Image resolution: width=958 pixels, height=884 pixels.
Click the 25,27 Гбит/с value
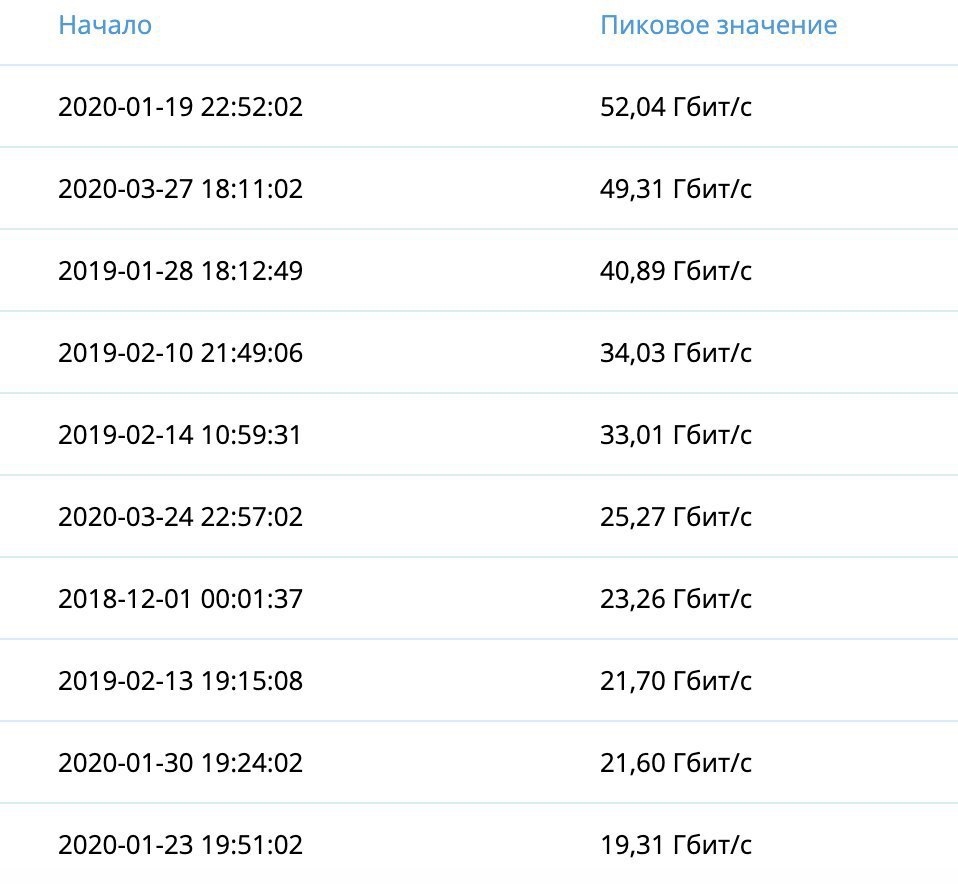[x=676, y=517]
